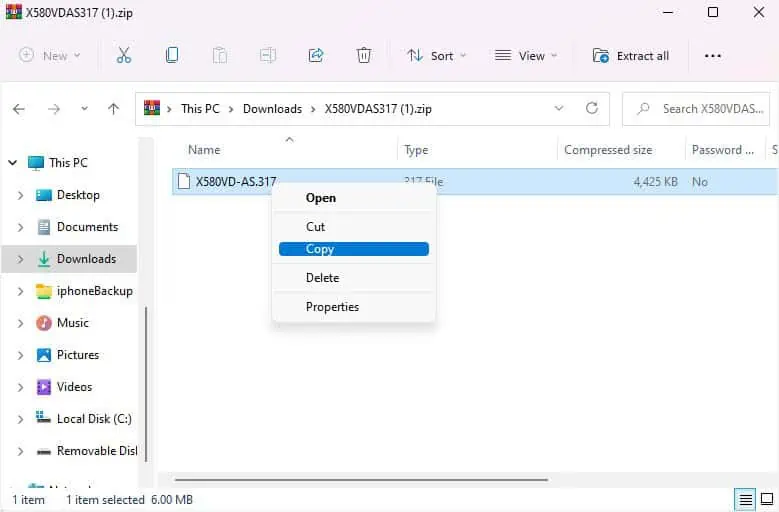779x512 pixels.
Task: Navigate back using the Back arrow
Action: click(x=19, y=109)
